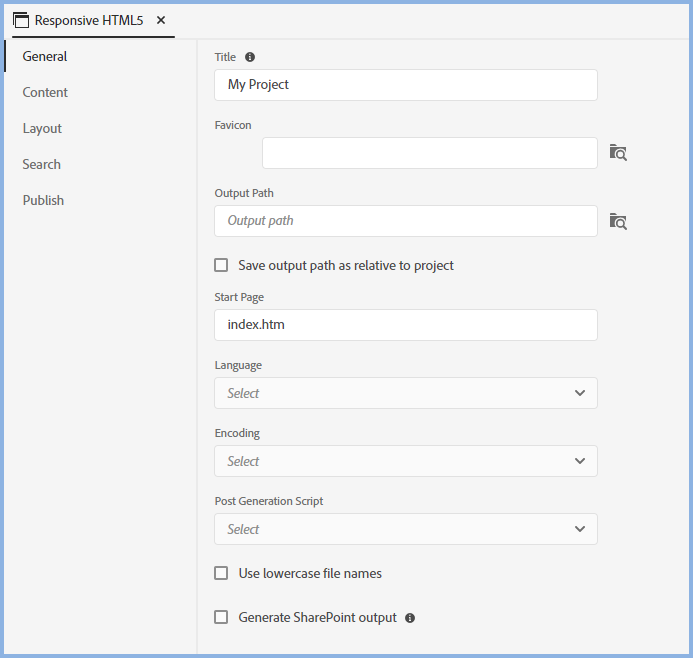Enable Save output path as relative to project
Viewport: 693px width, 658px height.
point(222,265)
